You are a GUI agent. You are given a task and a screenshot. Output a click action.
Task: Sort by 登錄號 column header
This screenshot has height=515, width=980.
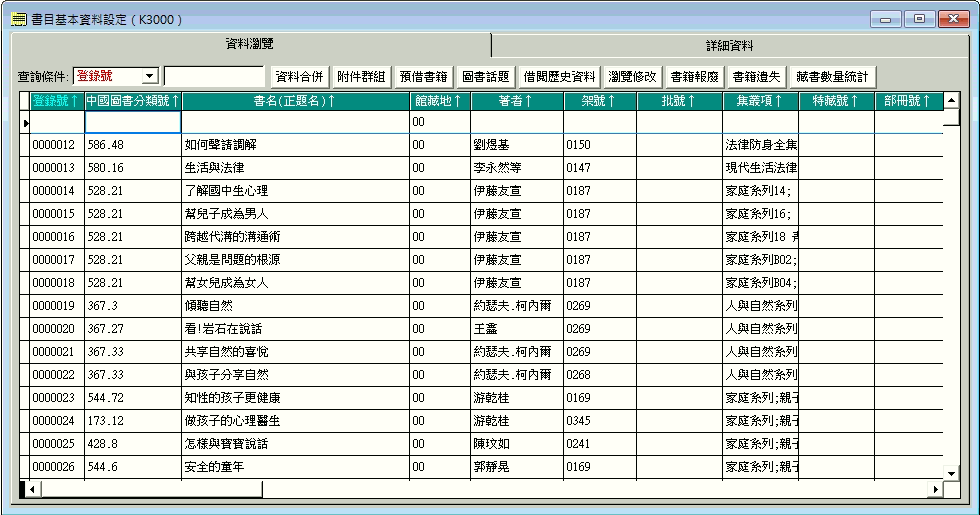click(56, 101)
